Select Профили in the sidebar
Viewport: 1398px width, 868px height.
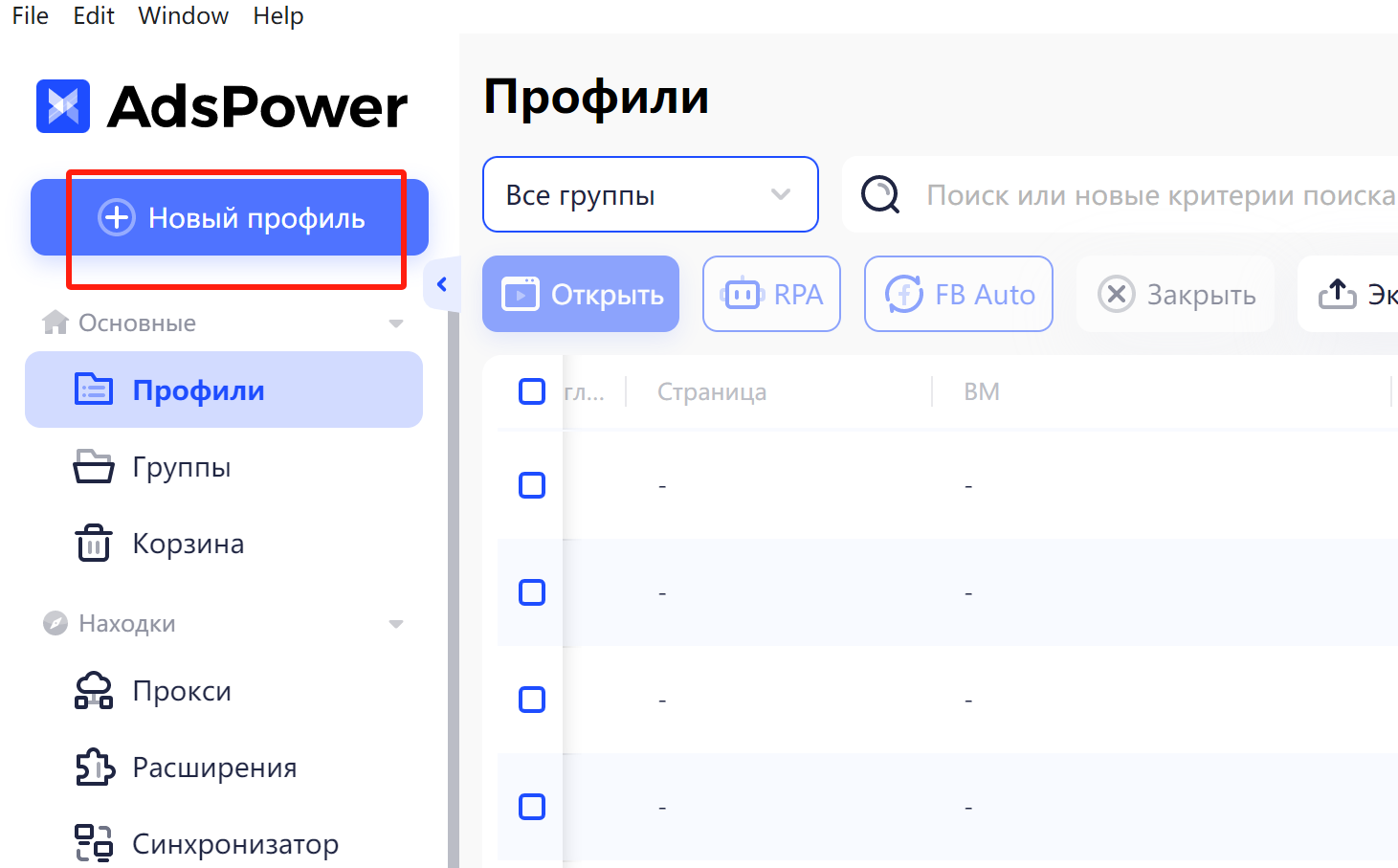[224, 389]
